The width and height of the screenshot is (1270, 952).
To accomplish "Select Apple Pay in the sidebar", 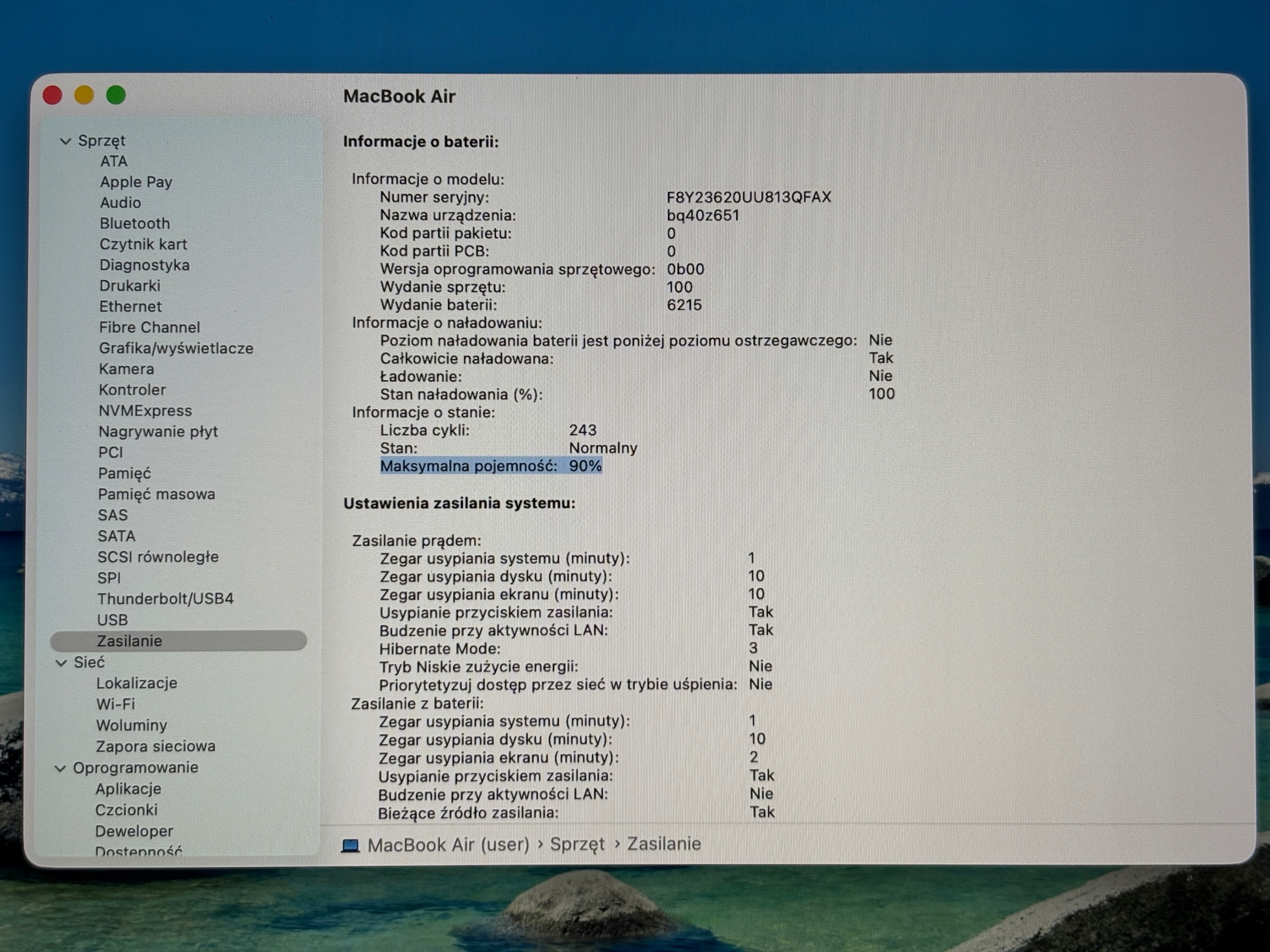I will [136, 182].
